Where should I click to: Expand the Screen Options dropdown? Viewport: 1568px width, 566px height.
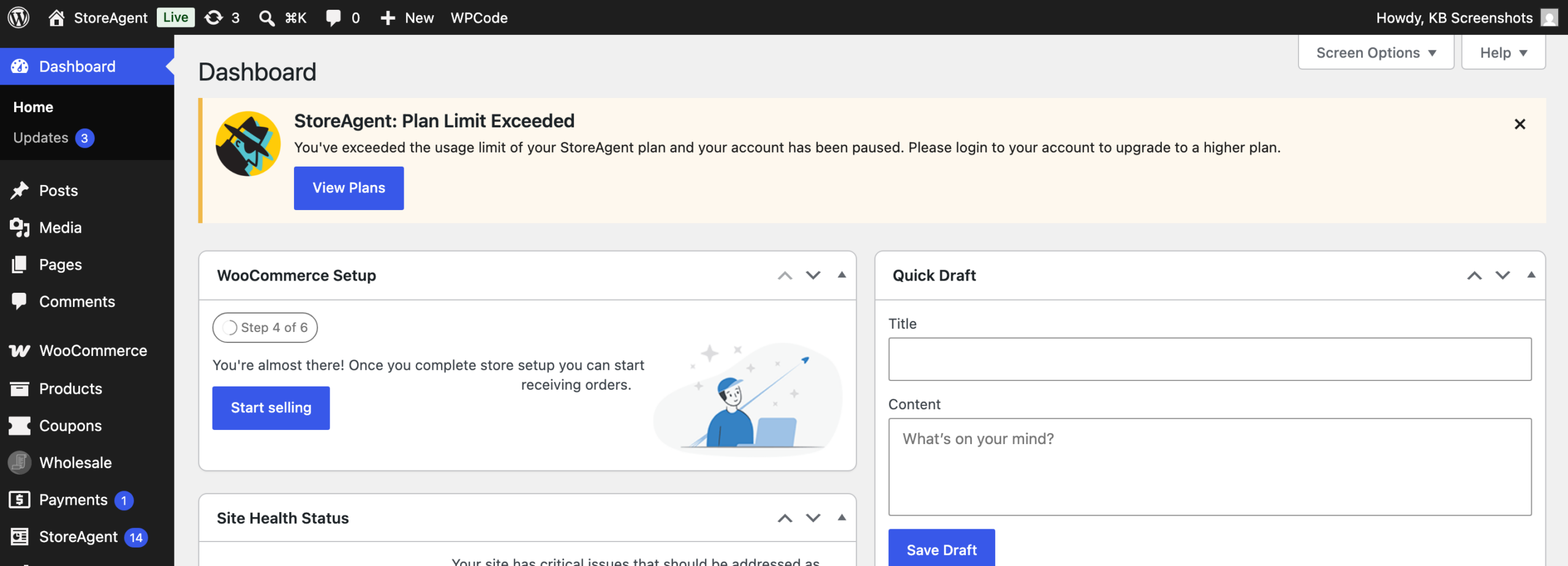click(1376, 53)
